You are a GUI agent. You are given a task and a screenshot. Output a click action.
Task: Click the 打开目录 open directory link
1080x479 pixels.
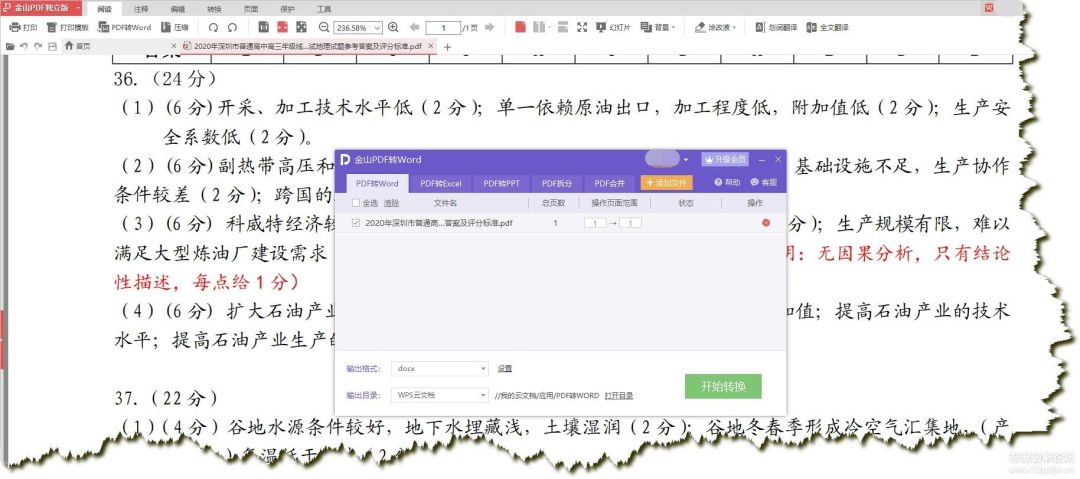pos(619,396)
